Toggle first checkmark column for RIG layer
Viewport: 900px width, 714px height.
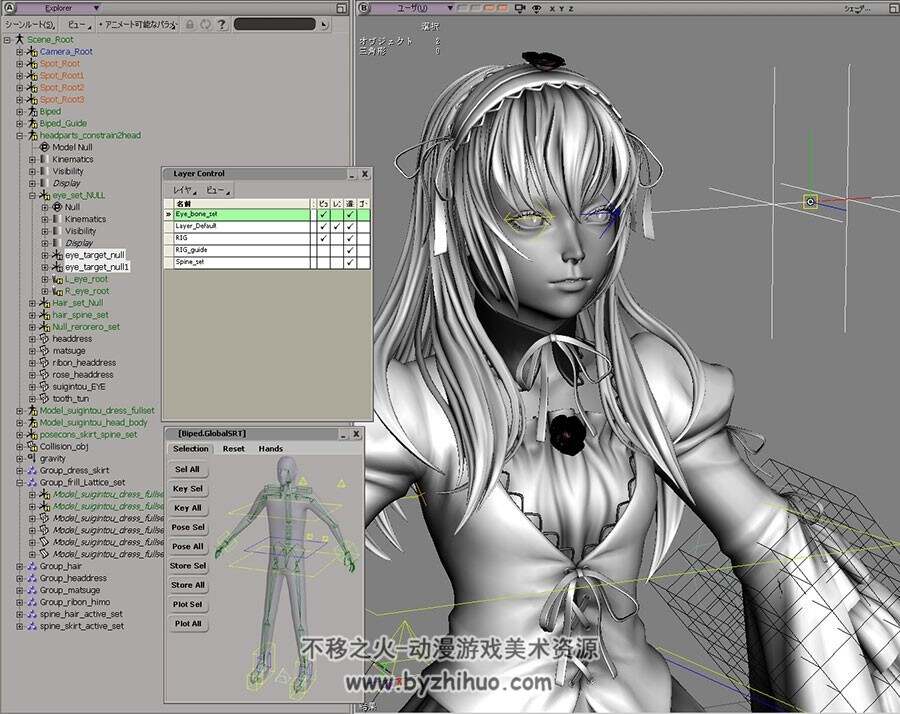click(x=323, y=238)
